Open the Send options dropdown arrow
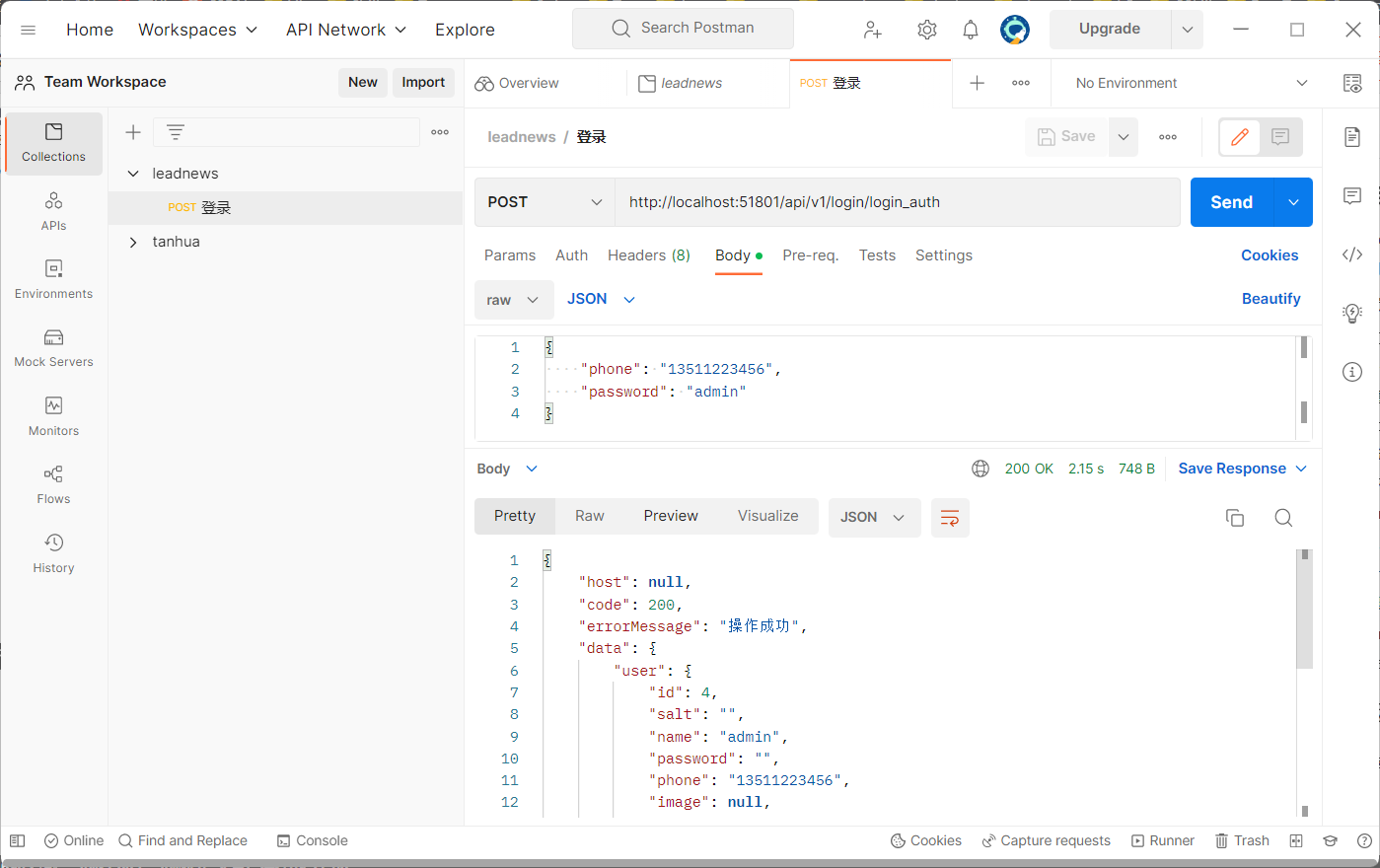The width and height of the screenshot is (1380, 868). (x=1293, y=202)
